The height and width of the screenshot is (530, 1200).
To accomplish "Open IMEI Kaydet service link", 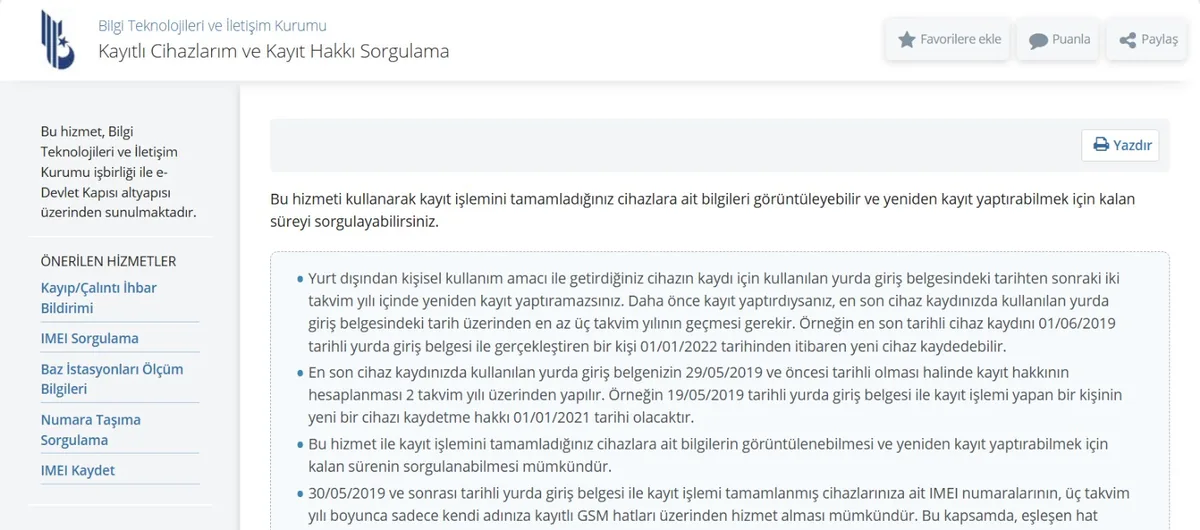I will pos(78,470).
